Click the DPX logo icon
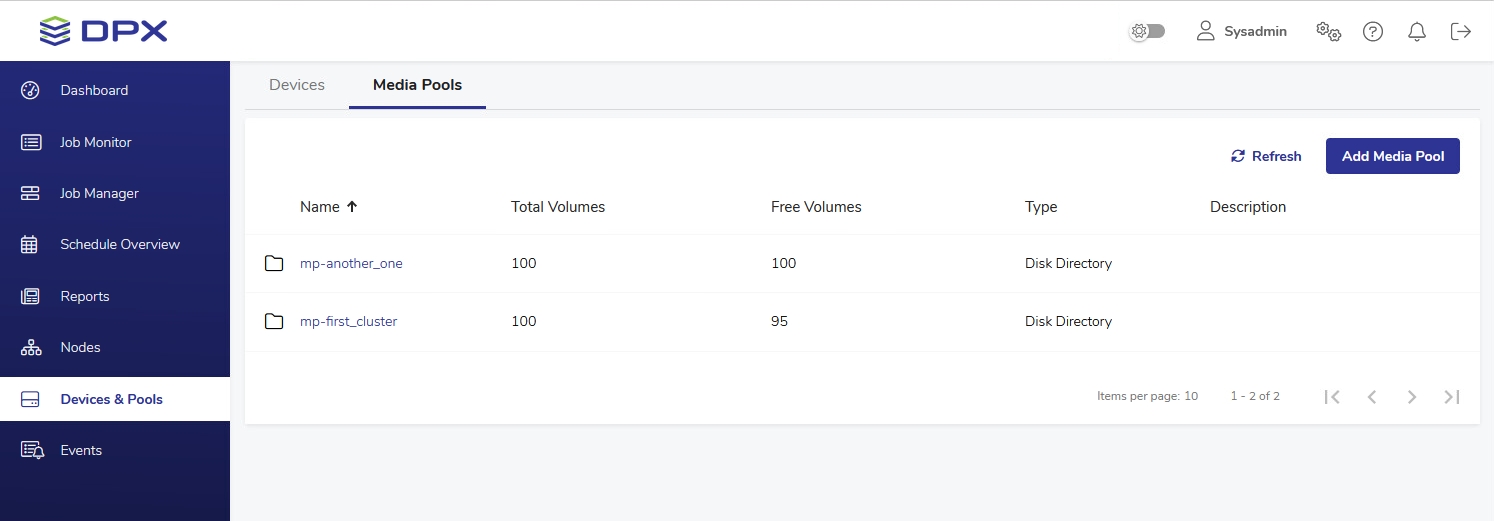Image resolution: width=1494 pixels, height=521 pixels. click(55, 31)
